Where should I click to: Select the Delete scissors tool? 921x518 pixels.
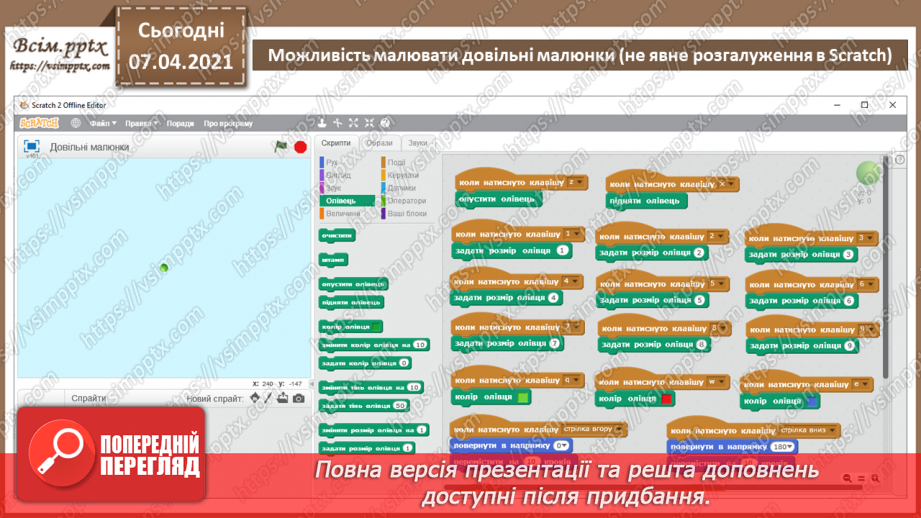338,123
